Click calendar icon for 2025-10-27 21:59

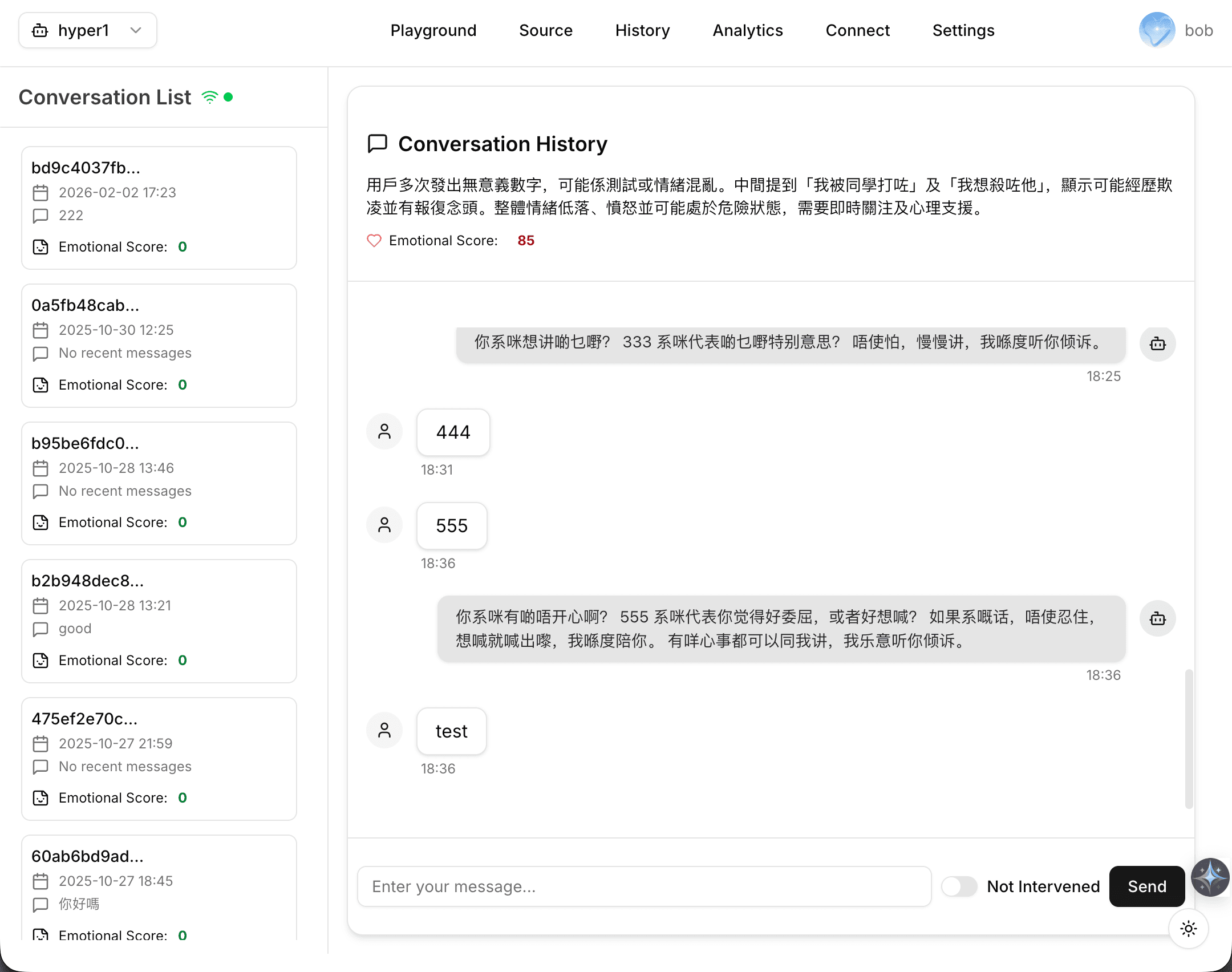[40, 744]
